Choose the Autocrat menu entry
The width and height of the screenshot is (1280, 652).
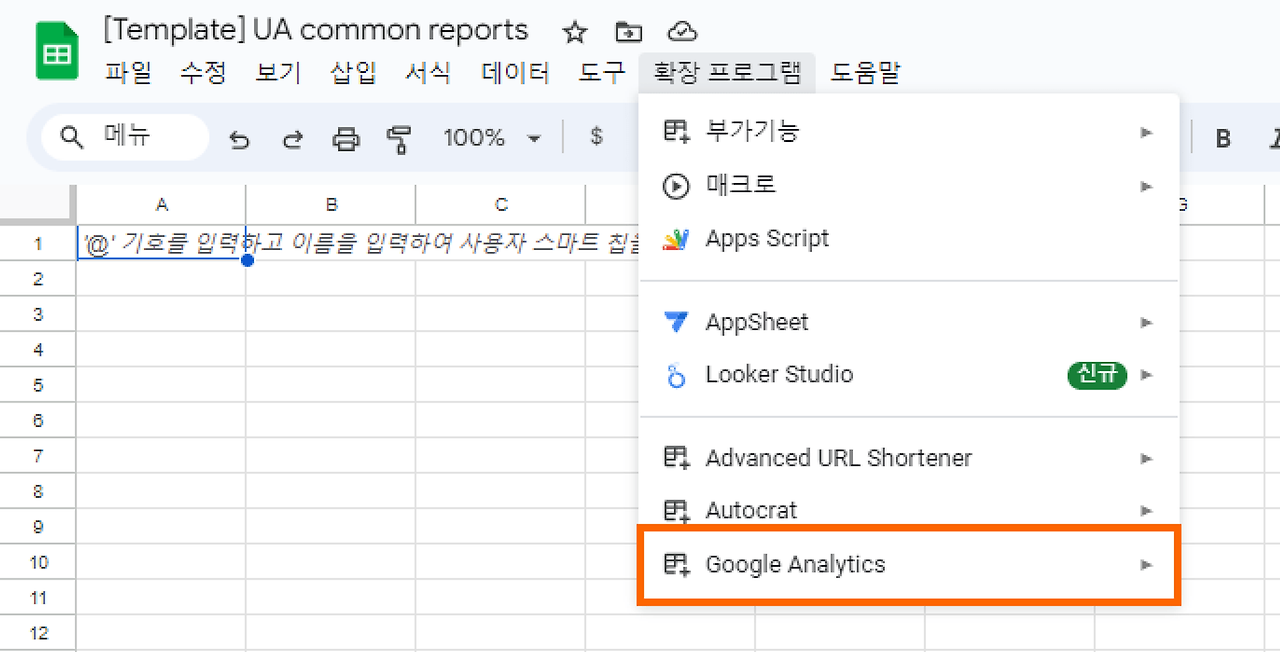(909, 510)
